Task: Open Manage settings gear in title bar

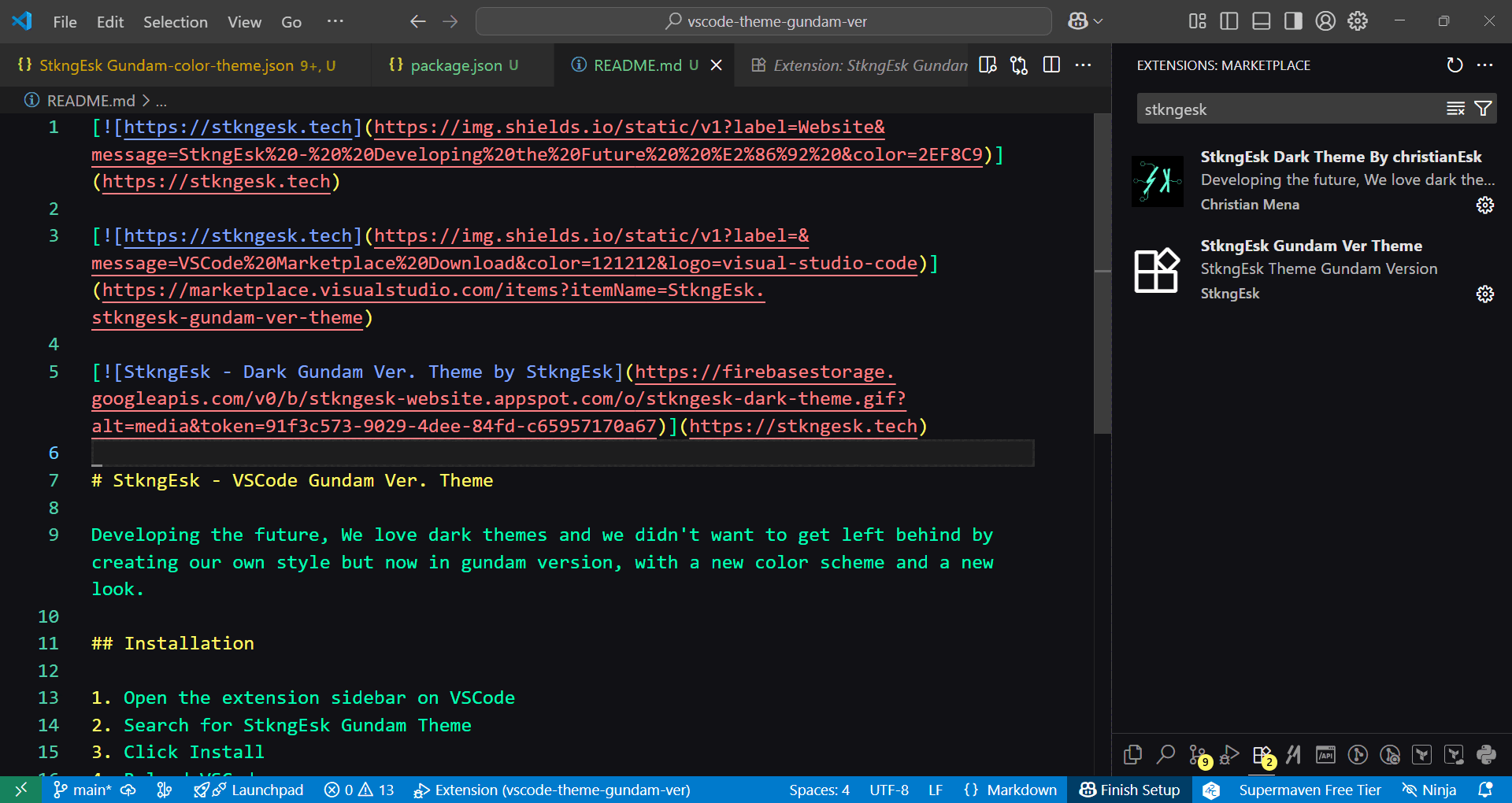Action: tap(1358, 21)
